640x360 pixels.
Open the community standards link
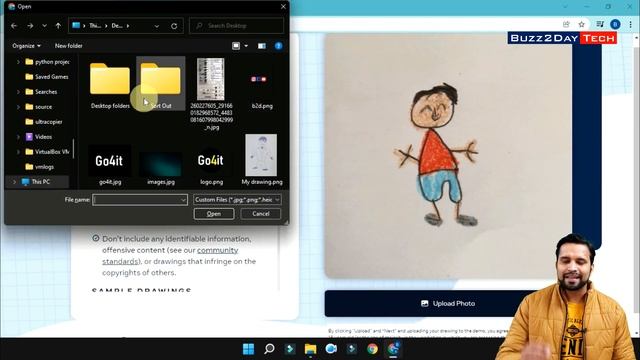170,256
